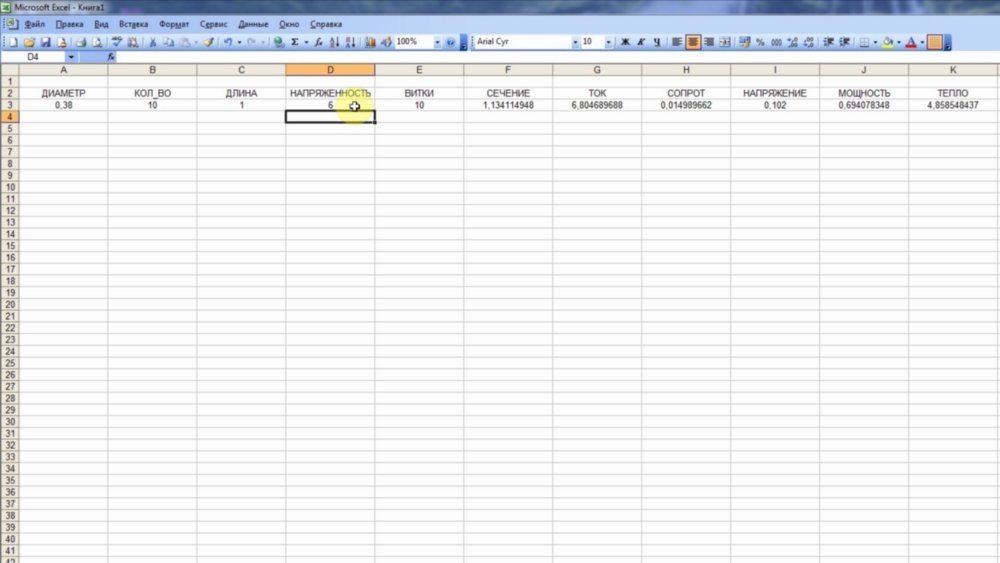Open the Сервис menu
This screenshot has height=563, width=1000.
click(213, 24)
